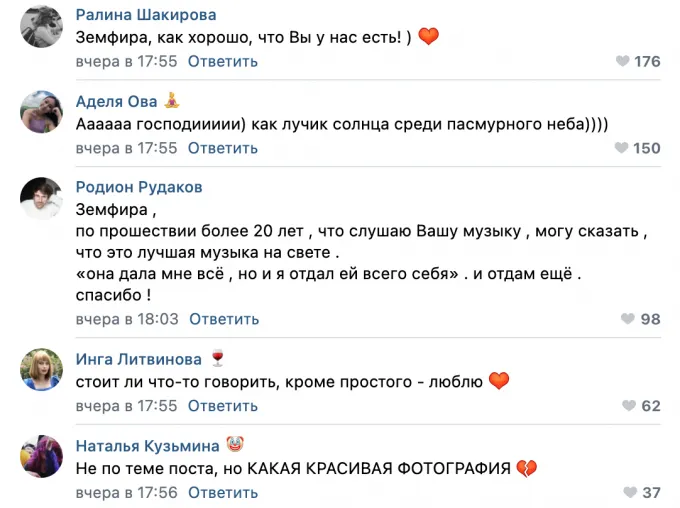Click Наталья Кузьмина's avatar image
Screen dimensions: 680x508
click(x=42, y=456)
